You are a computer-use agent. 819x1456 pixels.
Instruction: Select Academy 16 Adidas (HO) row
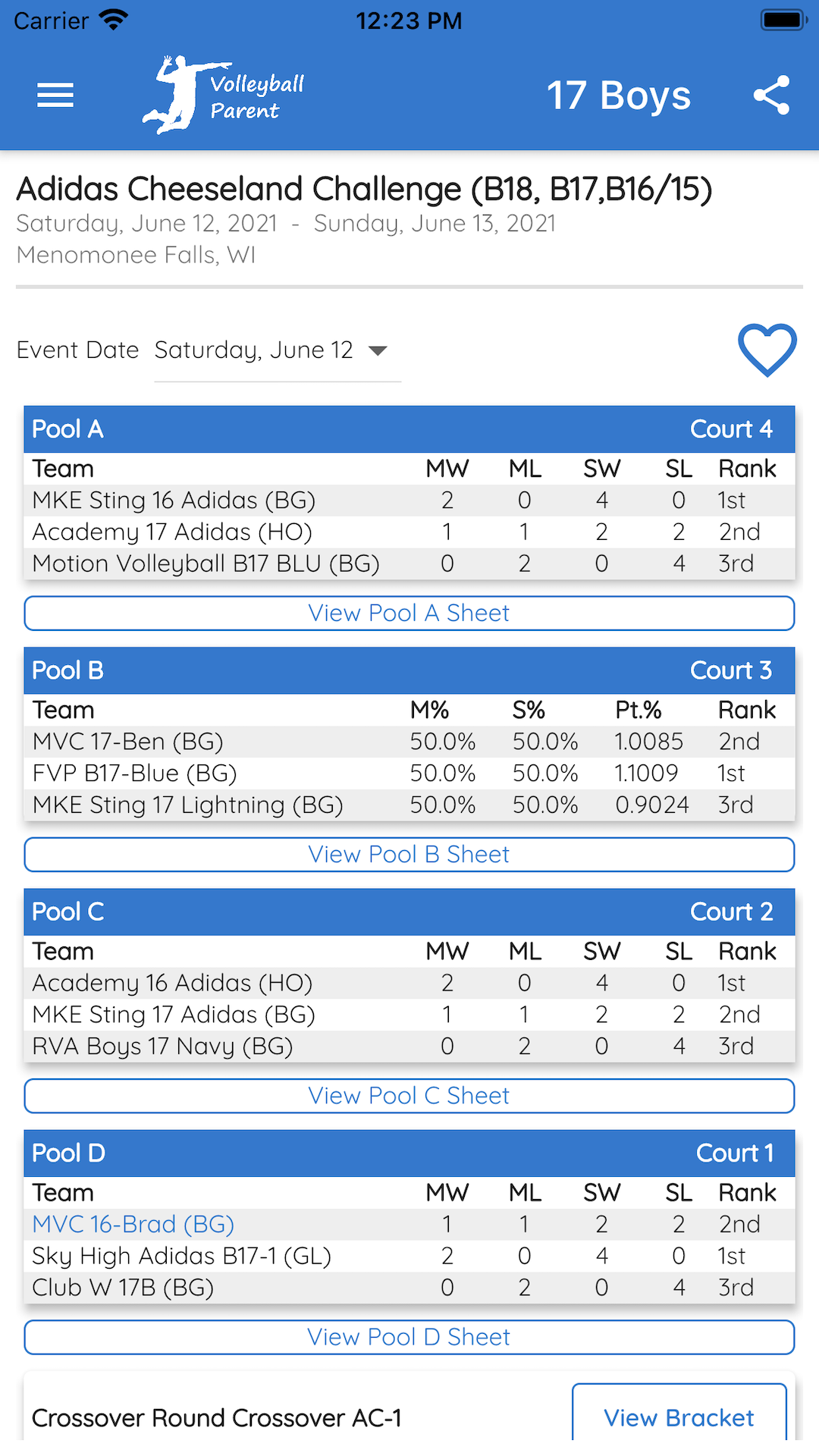coord(409,983)
